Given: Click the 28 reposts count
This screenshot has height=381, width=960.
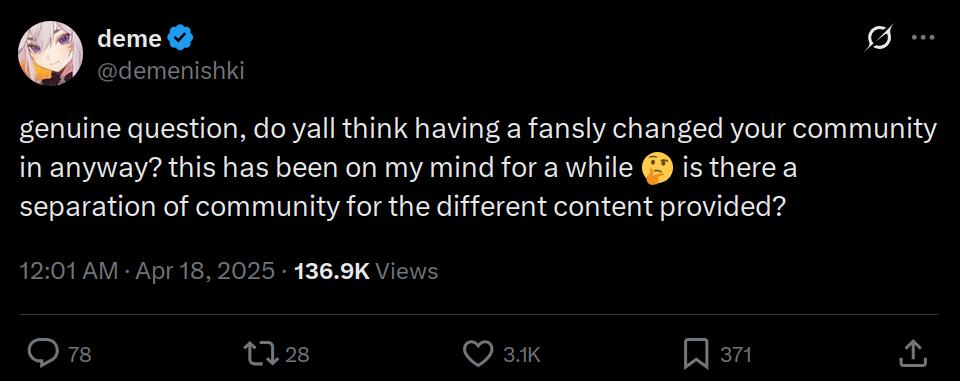Looking at the screenshot, I should 298,355.
